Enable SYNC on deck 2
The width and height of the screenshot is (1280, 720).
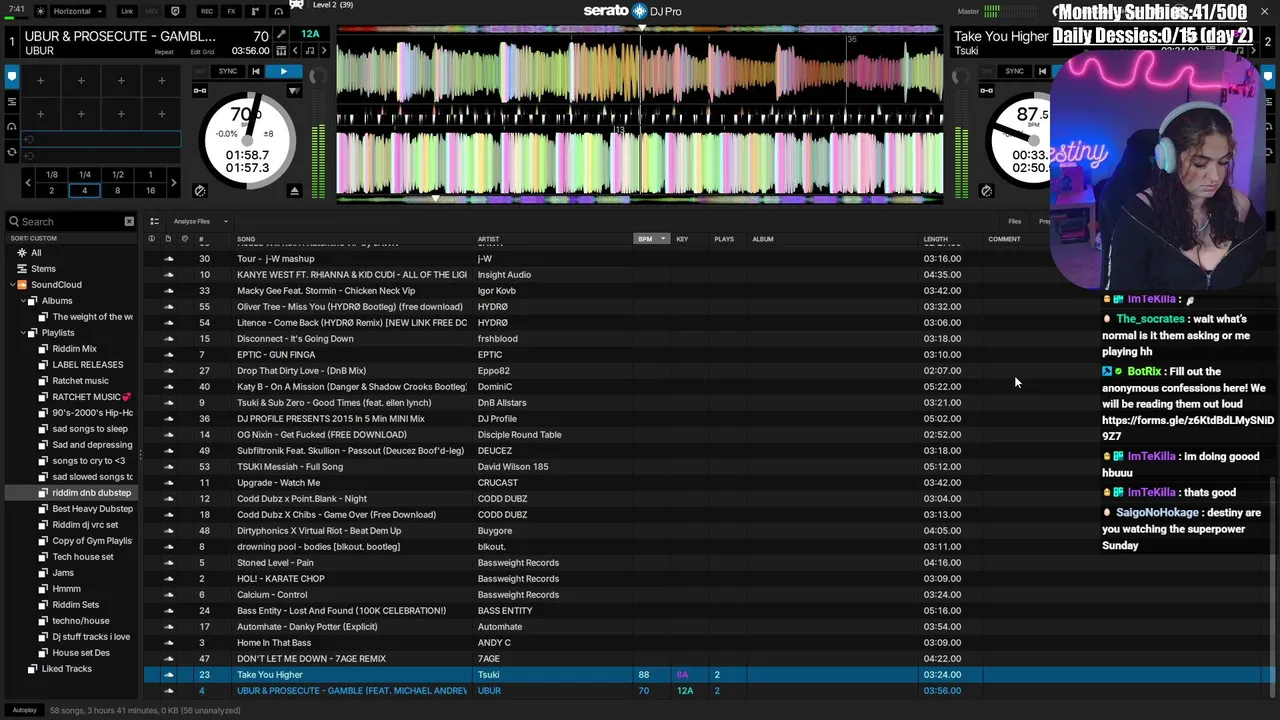(1014, 71)
